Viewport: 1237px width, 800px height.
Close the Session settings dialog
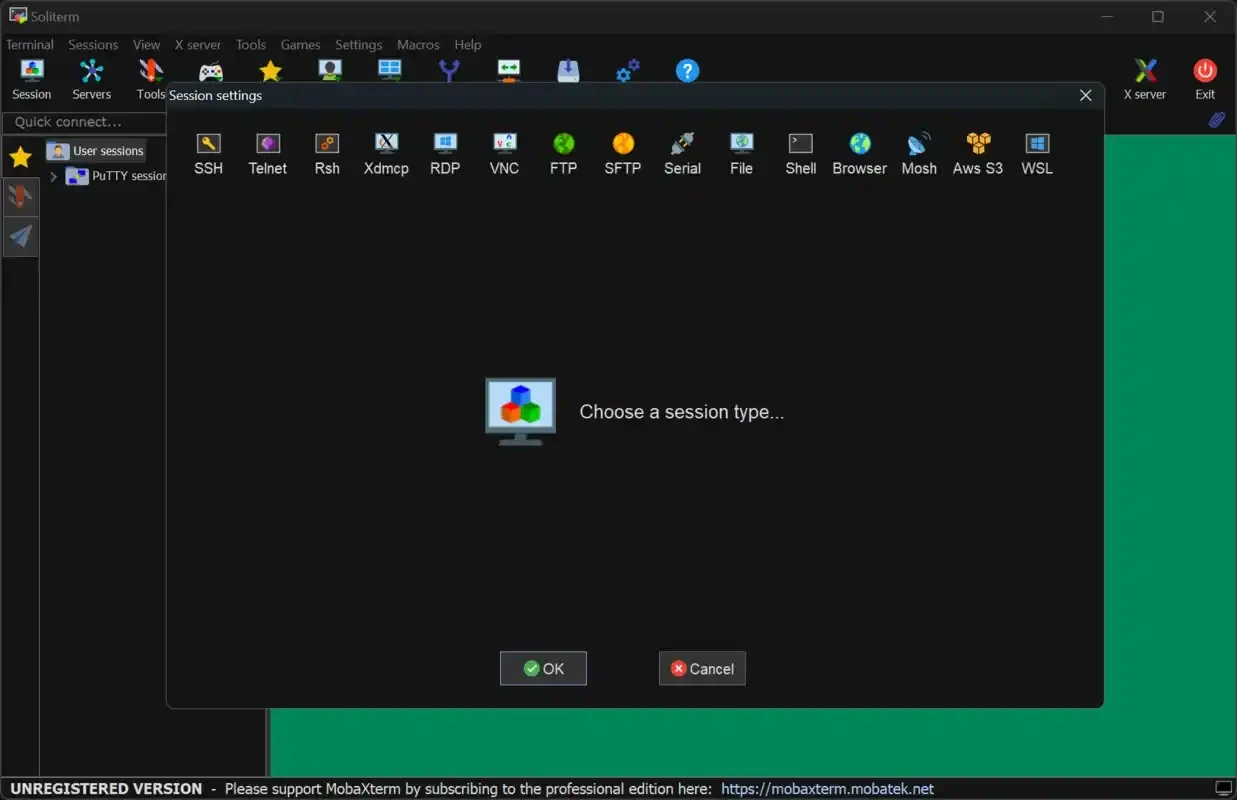click(1086, 96)
